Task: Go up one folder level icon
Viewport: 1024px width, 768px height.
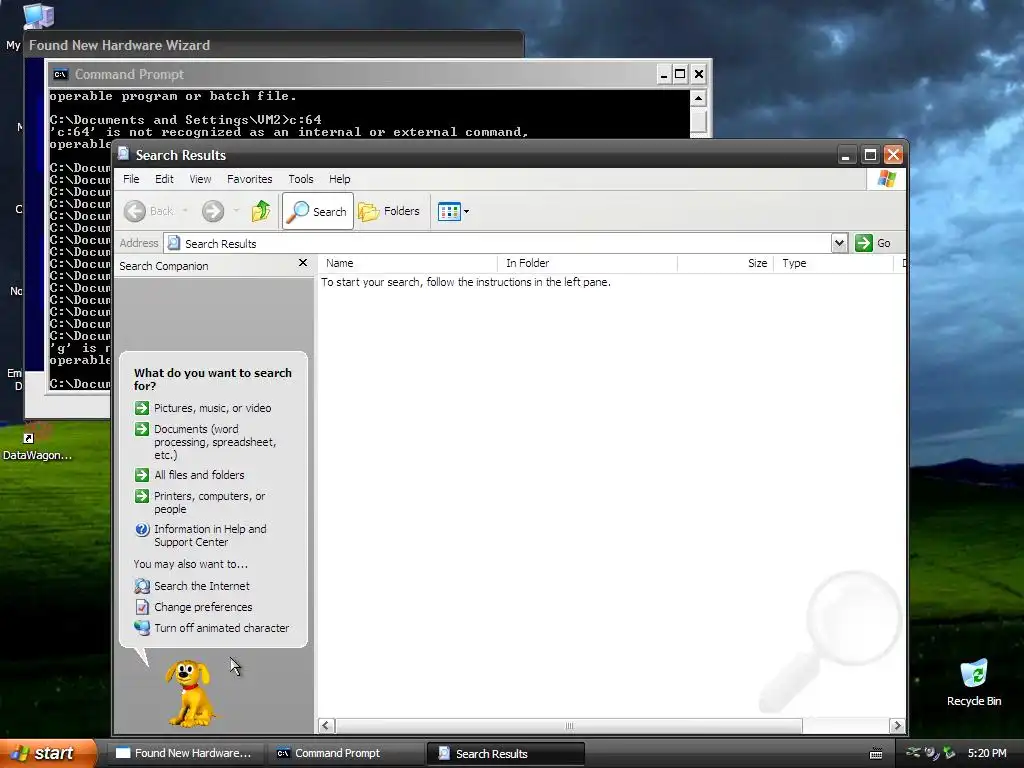Action: coord(261,211)
